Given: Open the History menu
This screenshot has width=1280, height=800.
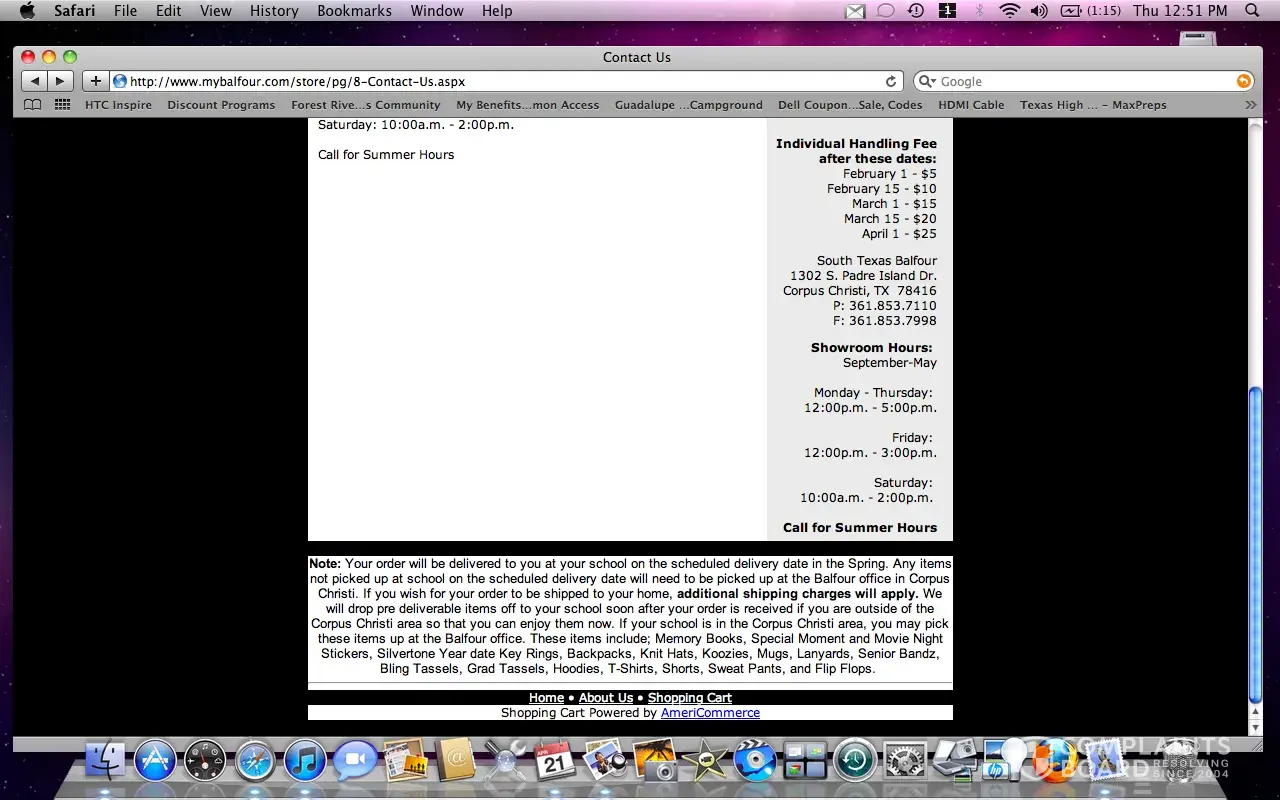Looking at the screenshot, I should coord(274,11).
